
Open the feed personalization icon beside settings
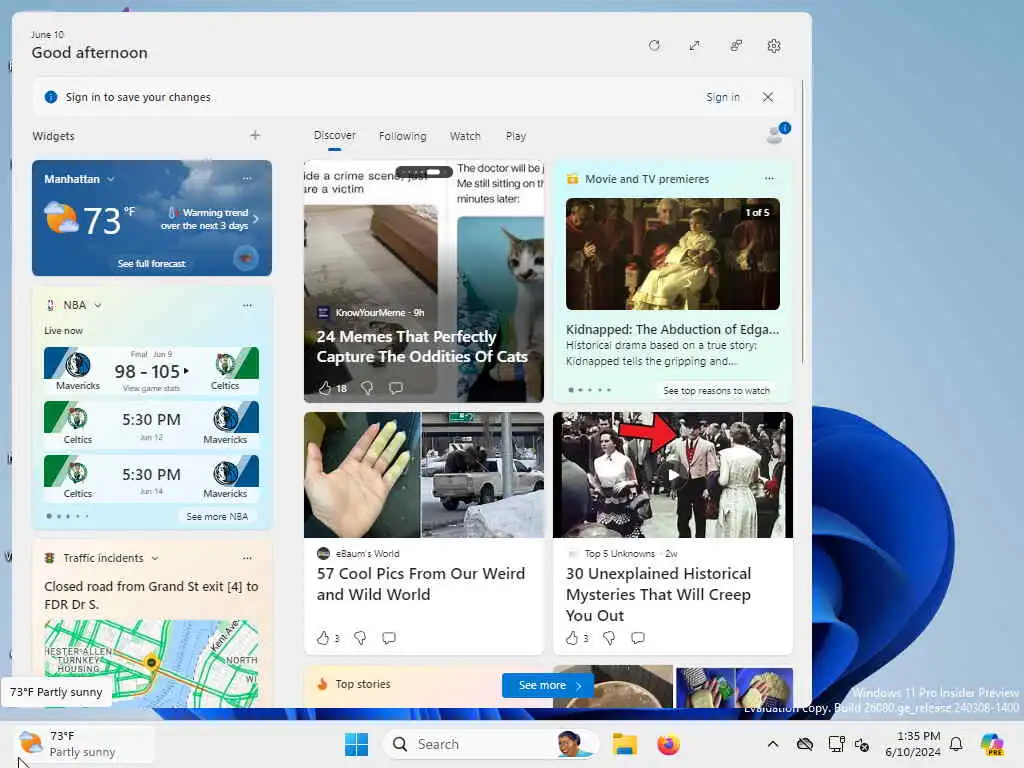pyautogui.click(x=735, y=46)
